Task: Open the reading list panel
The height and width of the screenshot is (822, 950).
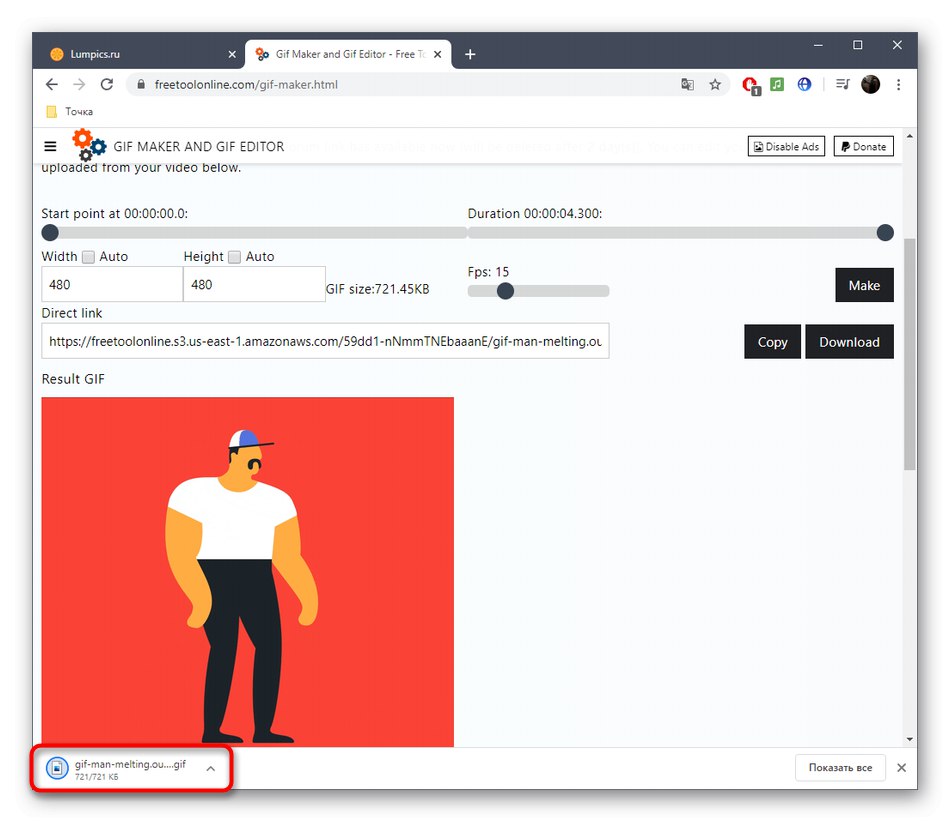Action: [x=841, y=85]
